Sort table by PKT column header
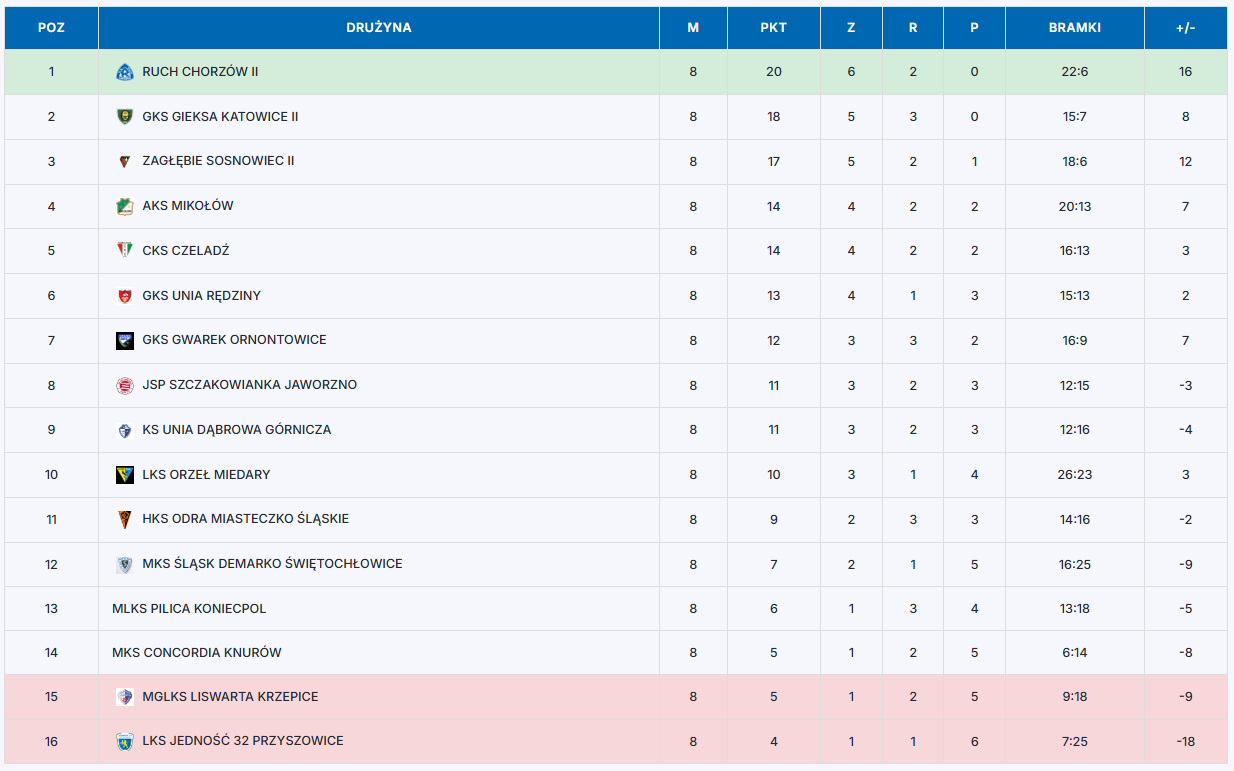1234x771 pixels. click(x=773, y=28)
